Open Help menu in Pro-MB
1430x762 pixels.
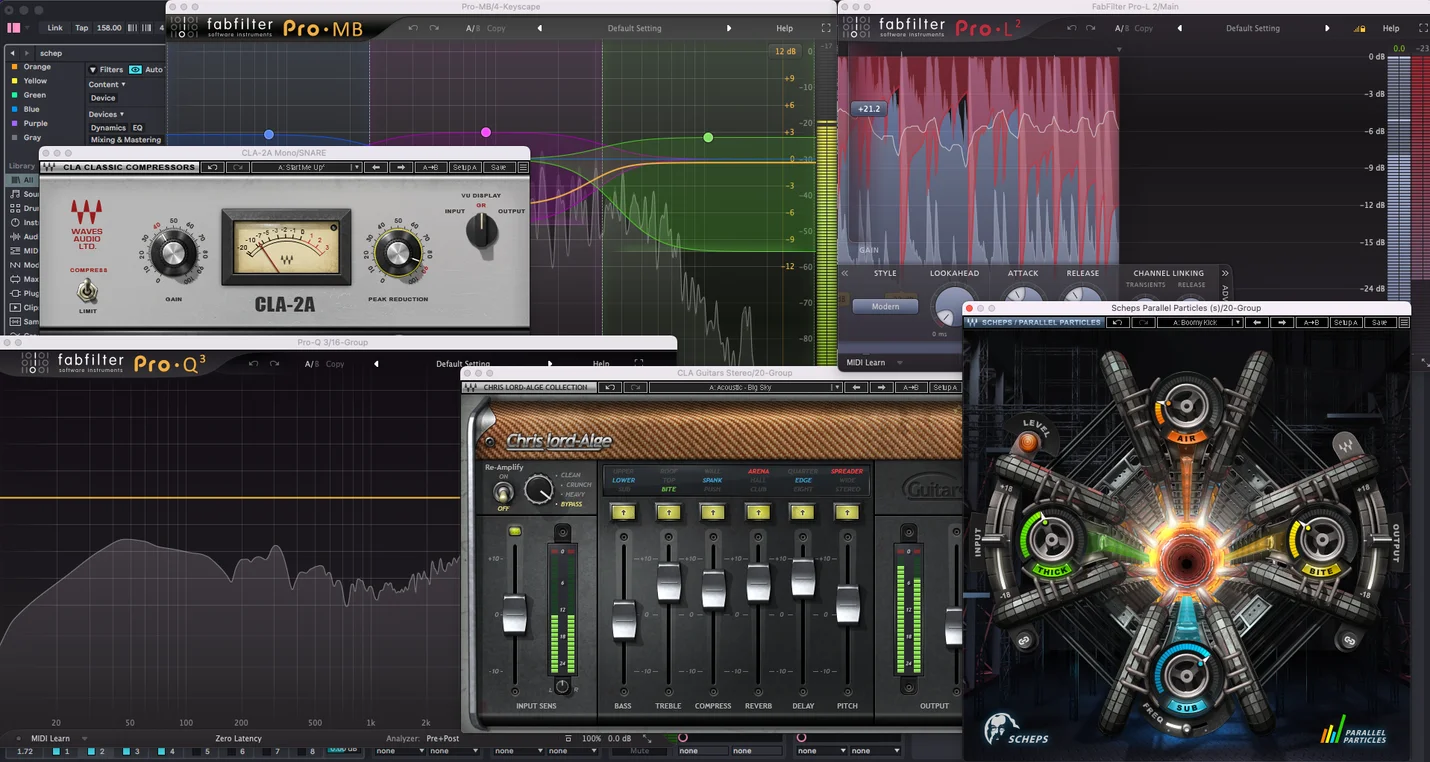[785, 28]
